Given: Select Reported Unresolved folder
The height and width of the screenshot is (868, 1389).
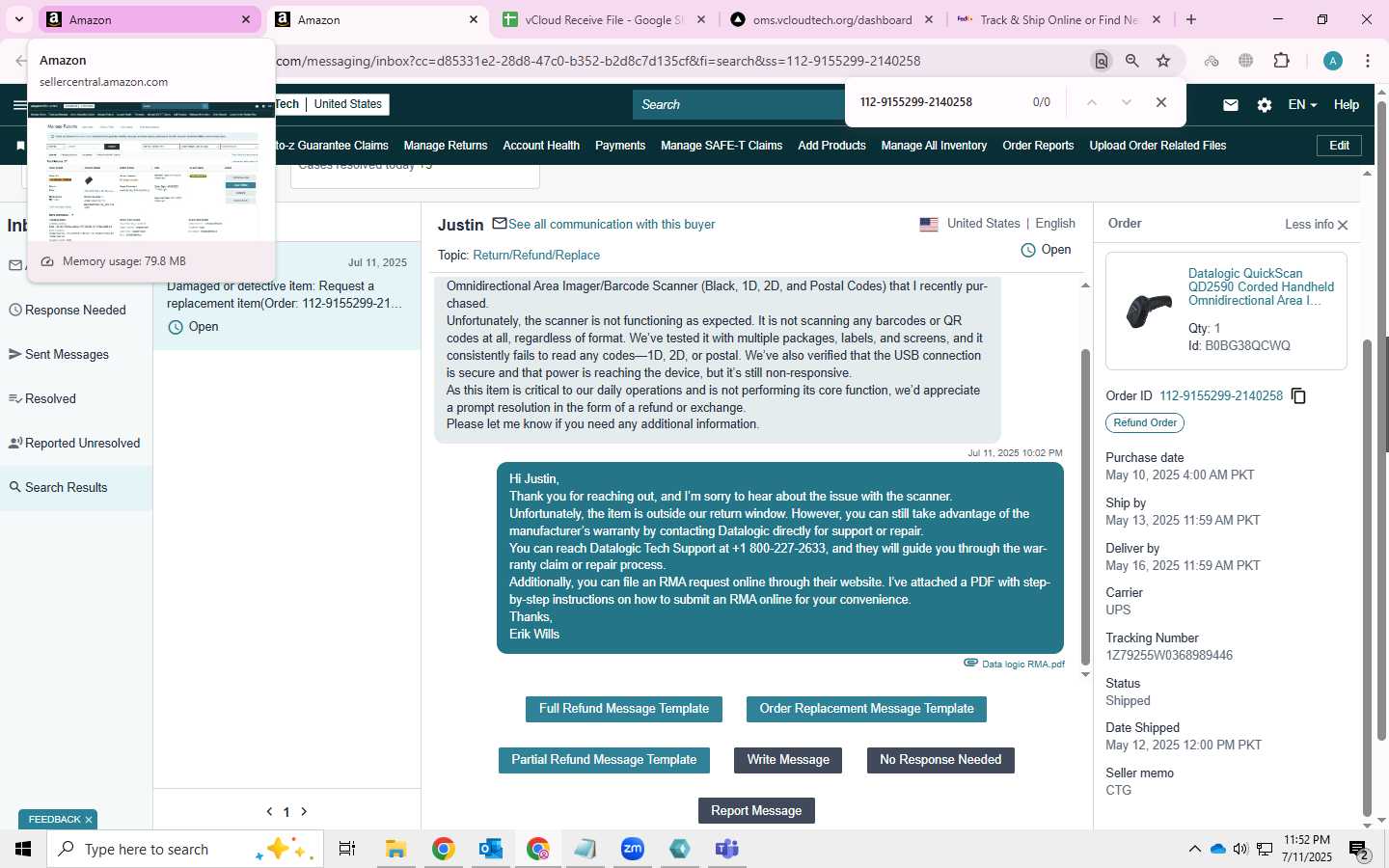Looking at the screenshot, I should coord(76,444).
